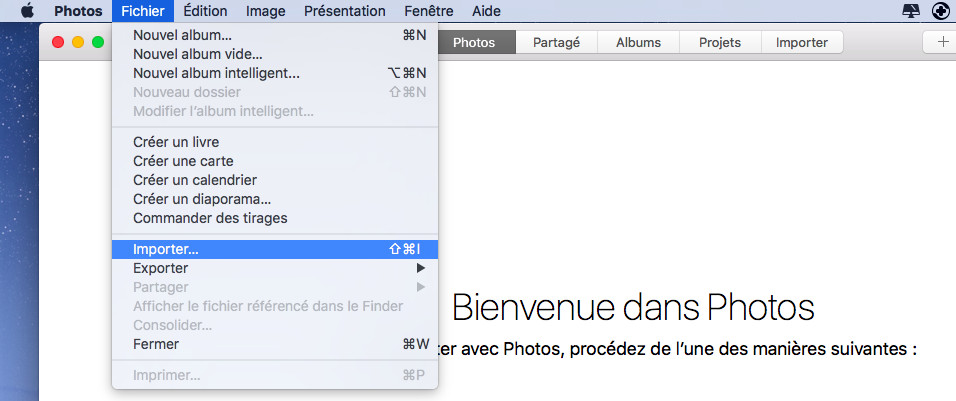Open the Apple menu

[x=27, y=11]
